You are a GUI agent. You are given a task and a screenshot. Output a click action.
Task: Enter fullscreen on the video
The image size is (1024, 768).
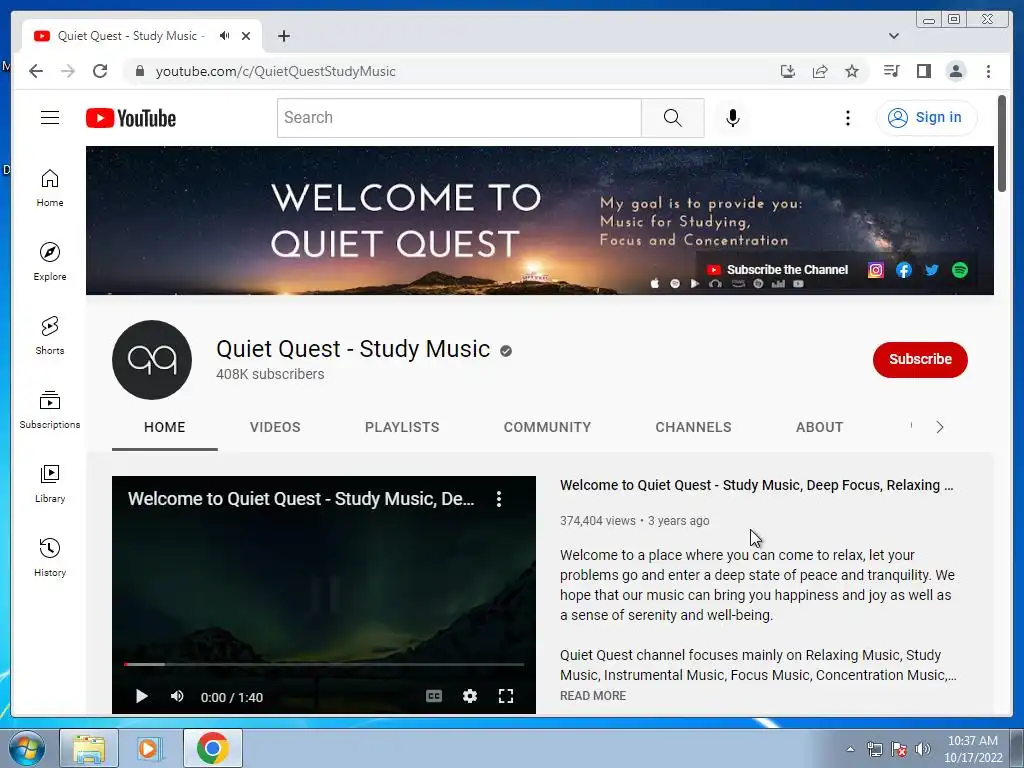[505, 697]
